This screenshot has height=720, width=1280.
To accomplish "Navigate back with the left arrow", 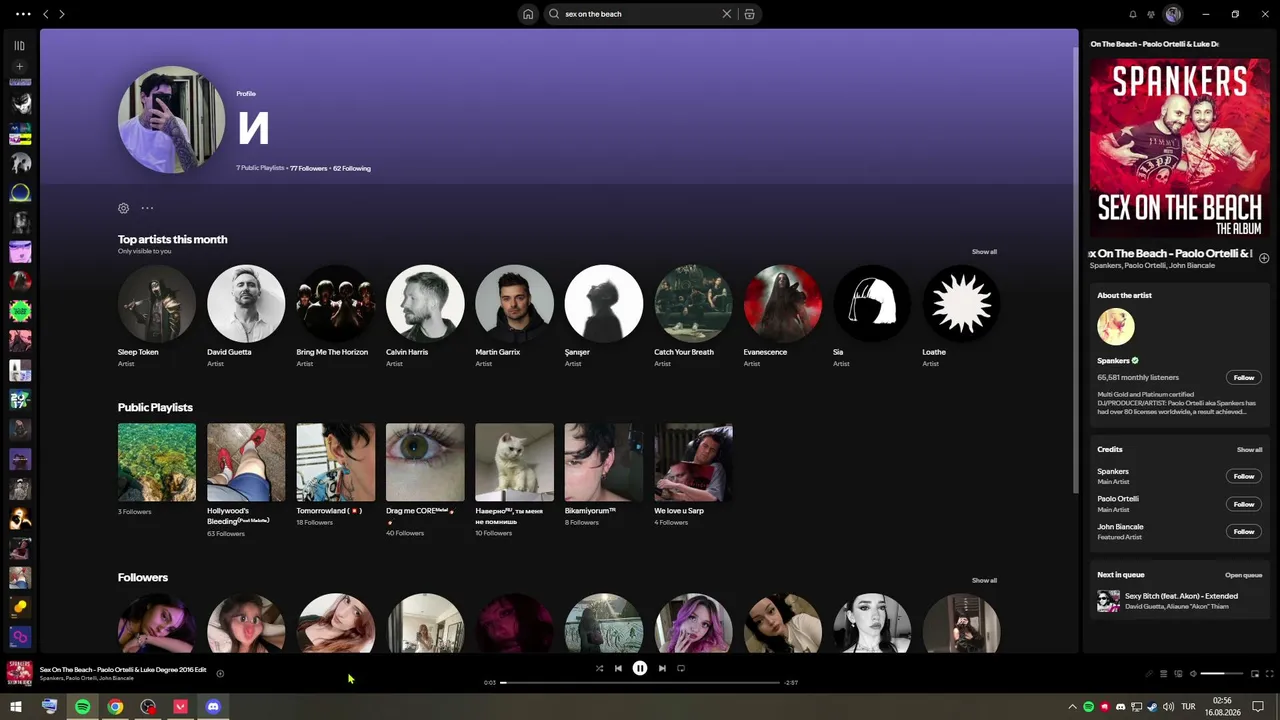I will (x=45, y=14).
